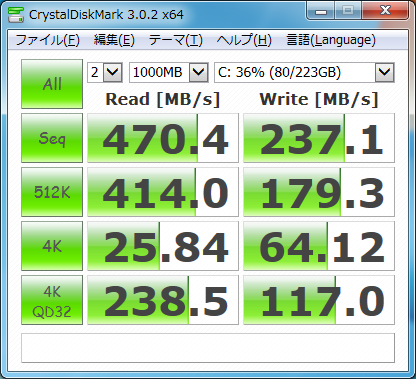
Task: Click the 4K read result 25.84
Action: (x=163, y=246)
